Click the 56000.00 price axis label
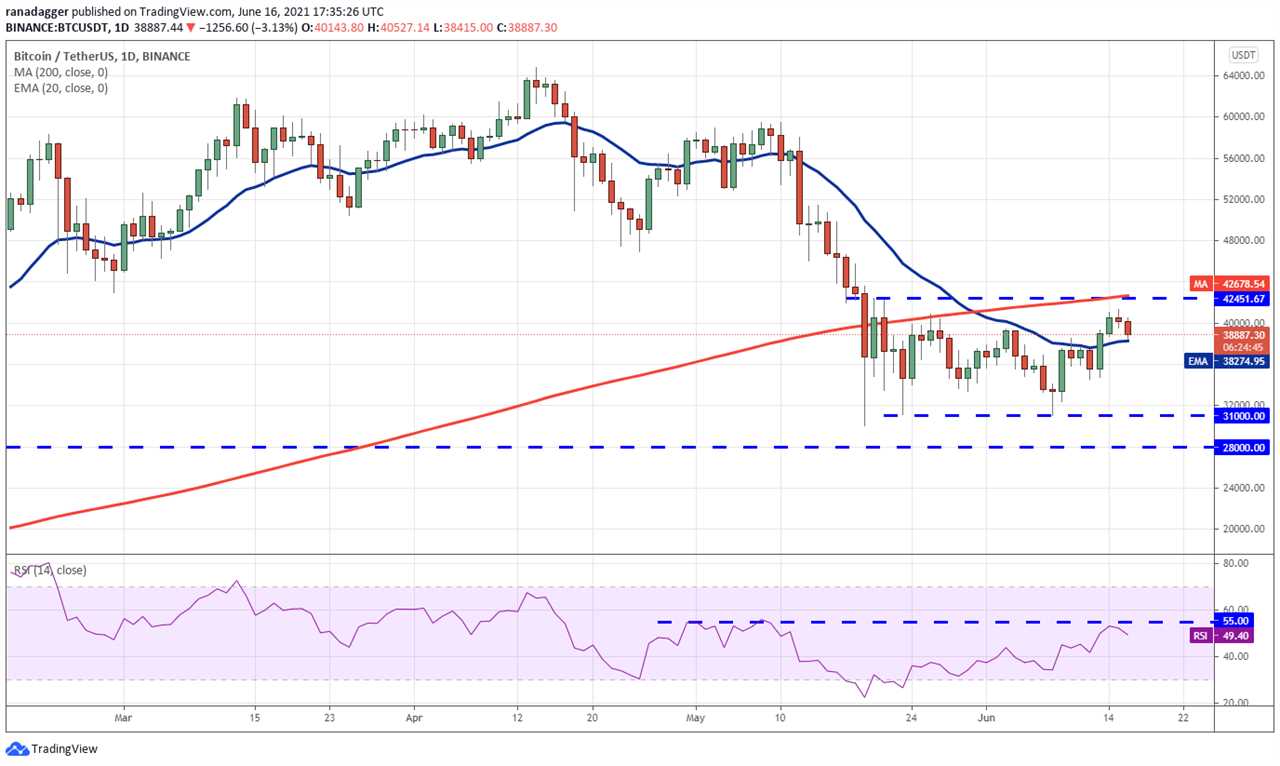 pyautogui.click(x=1242, y=158)
